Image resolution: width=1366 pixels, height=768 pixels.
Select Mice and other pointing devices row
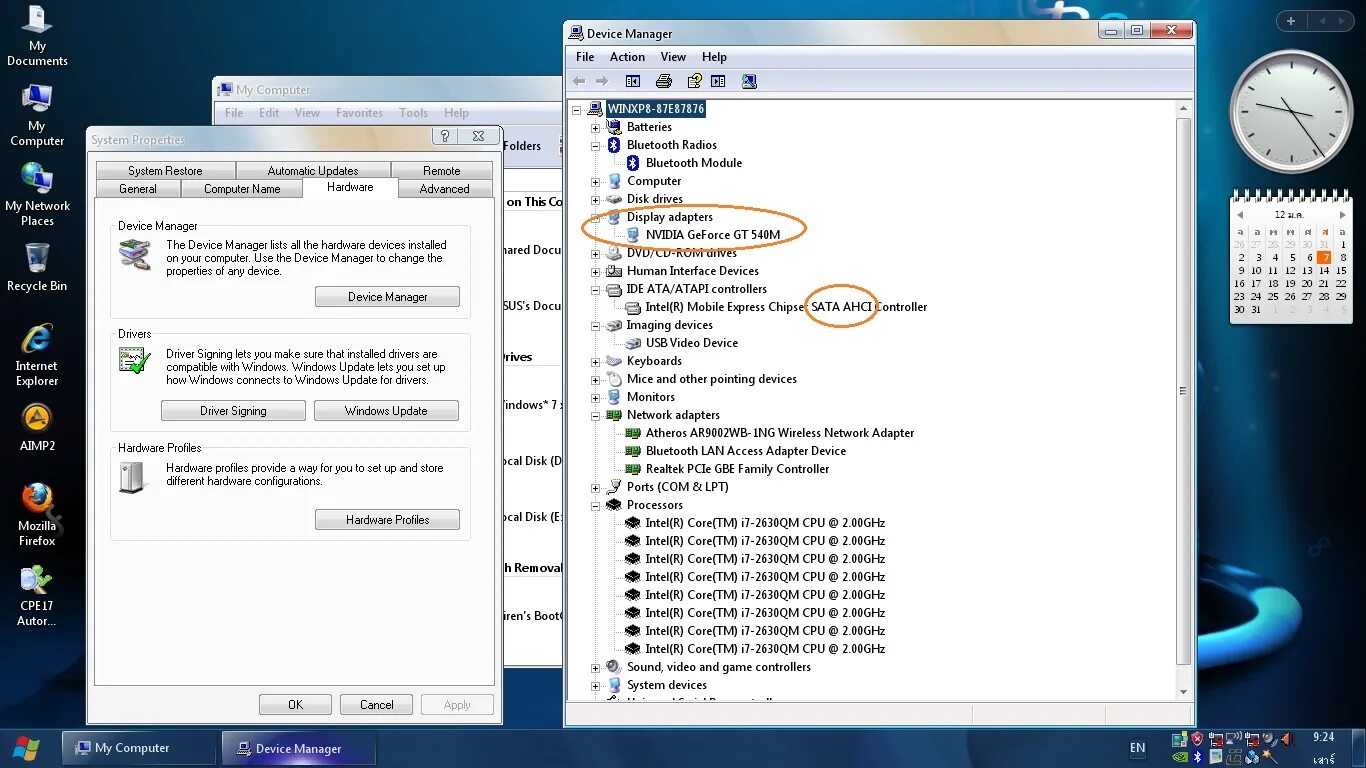(712, 379)
